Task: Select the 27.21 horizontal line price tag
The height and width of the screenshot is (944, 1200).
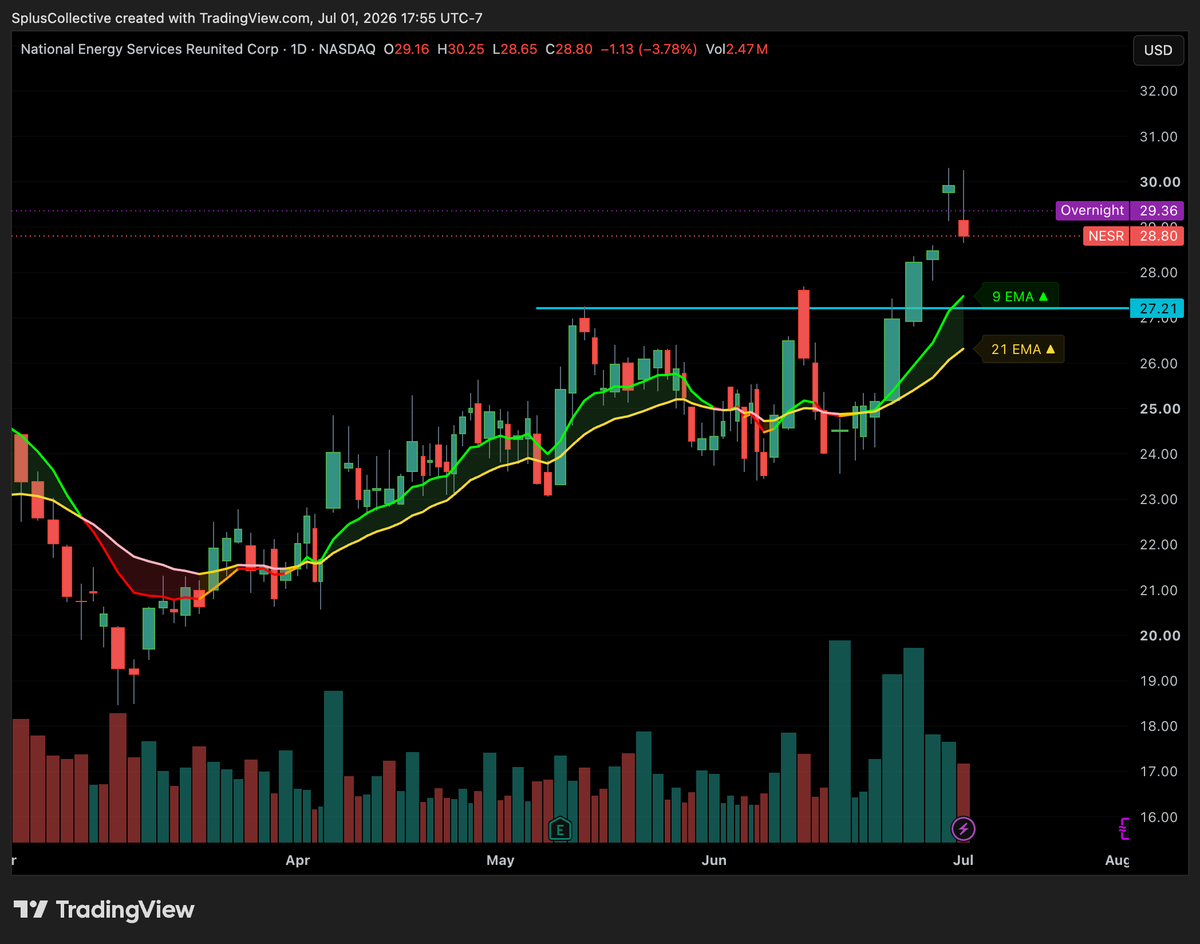Action: click(1157, 308)
